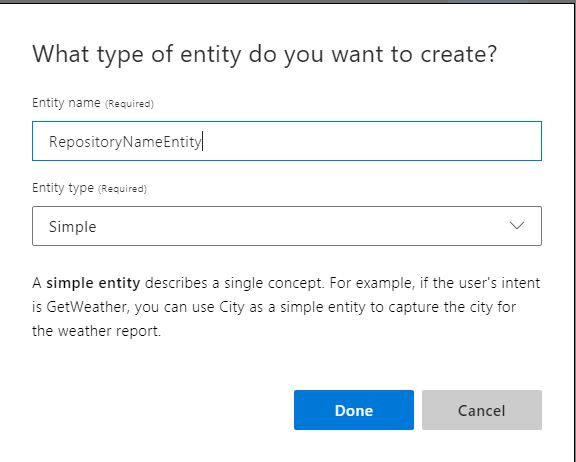
Task: Focus the Entity name text field
Action: click(287, 141)
